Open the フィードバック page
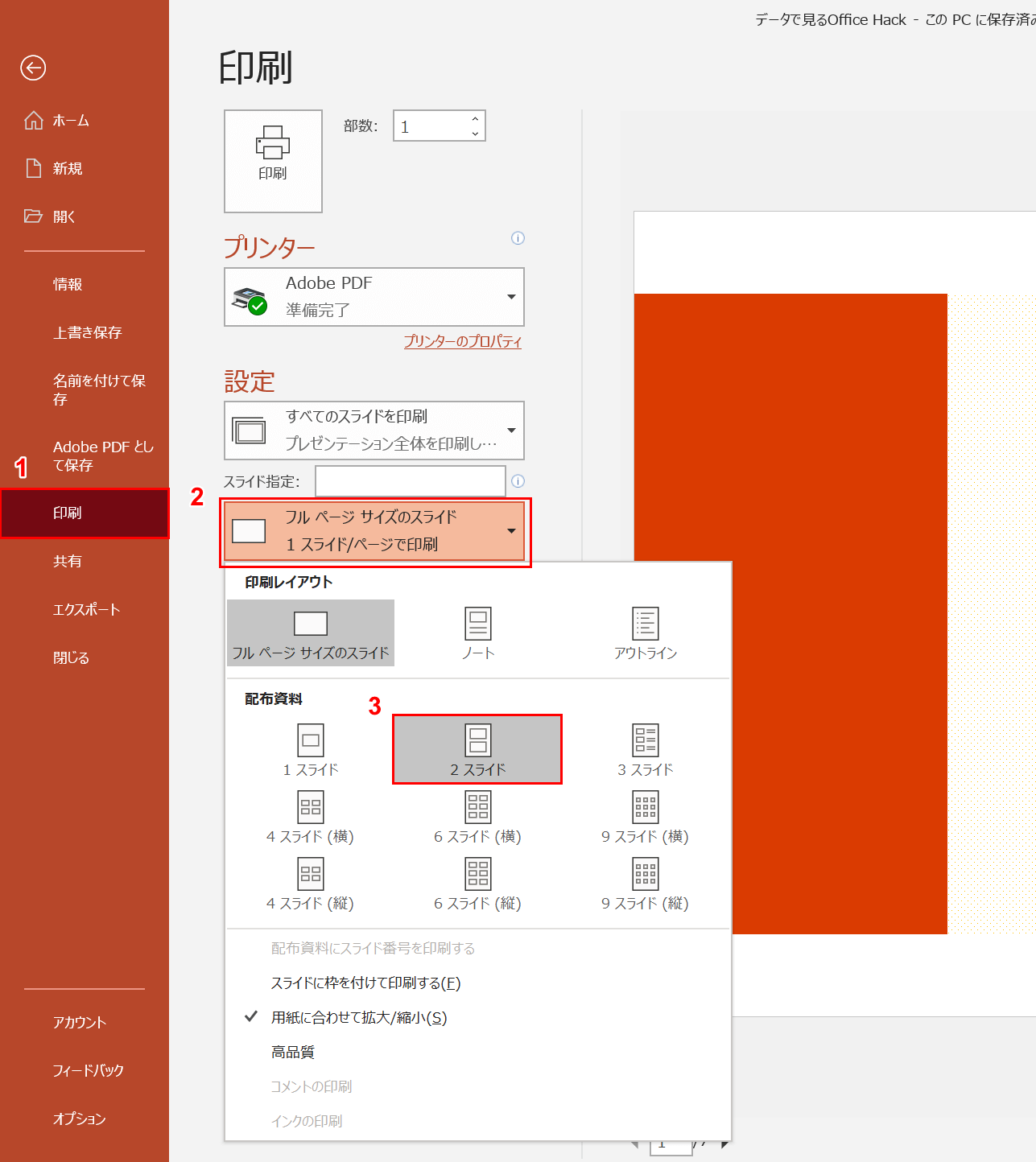Viewport: 1036px width, 1162px height. [x=85, y=1070]
